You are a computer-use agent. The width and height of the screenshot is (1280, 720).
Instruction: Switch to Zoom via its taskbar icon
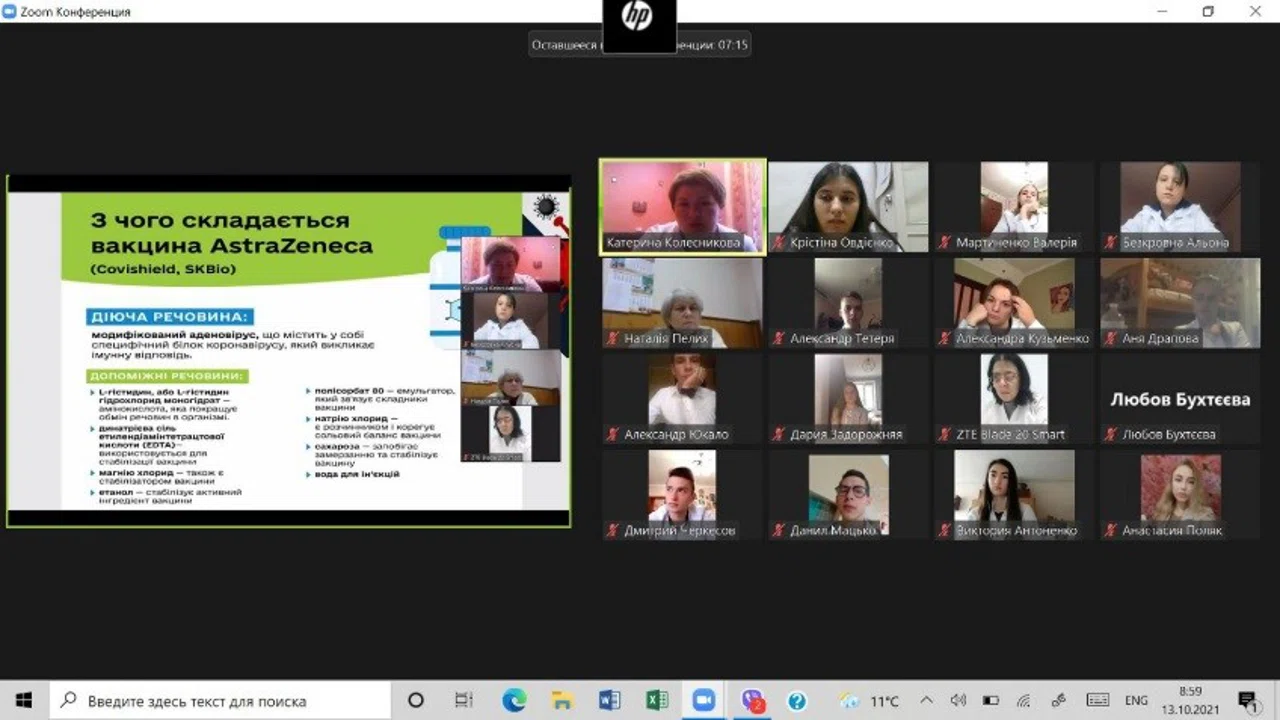click(x=705, y=700)
